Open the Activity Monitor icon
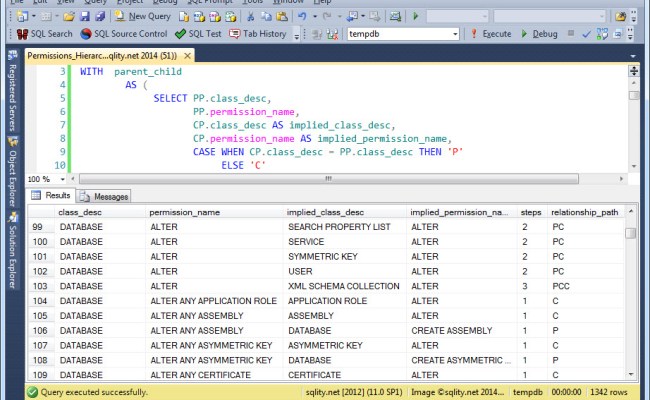 [395, 17]
